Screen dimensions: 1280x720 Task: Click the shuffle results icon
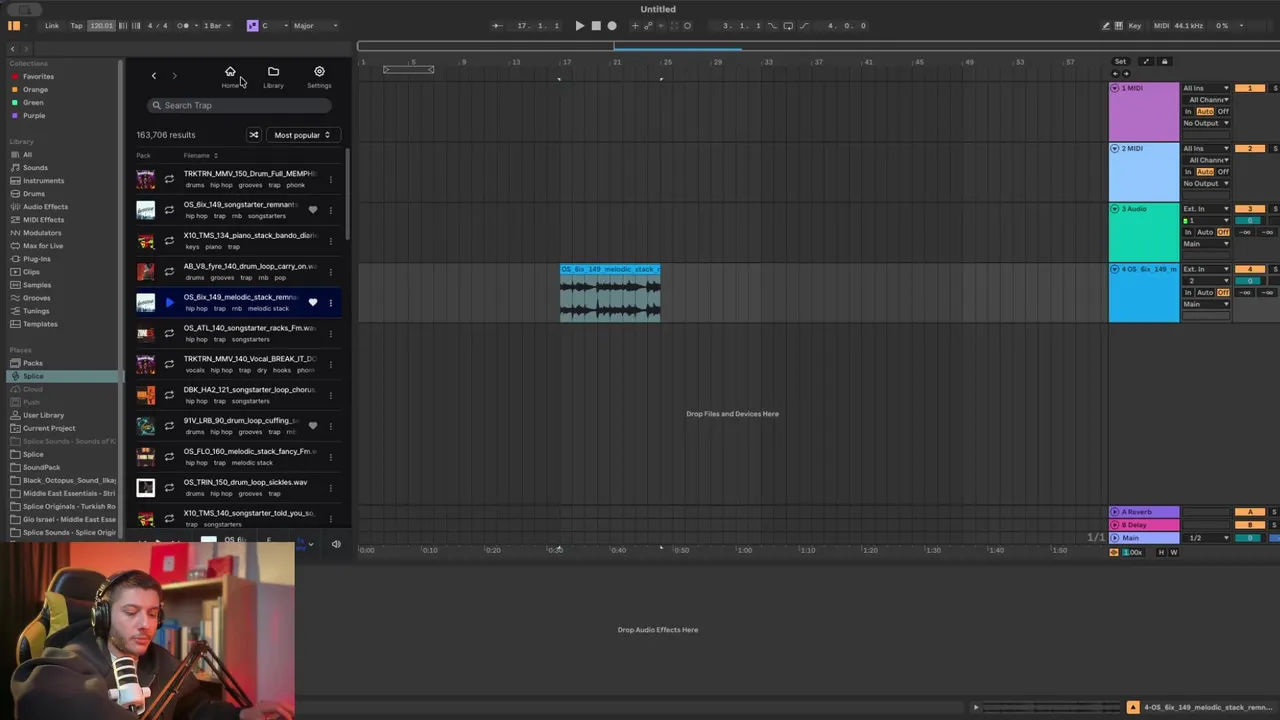click(253, 135)
